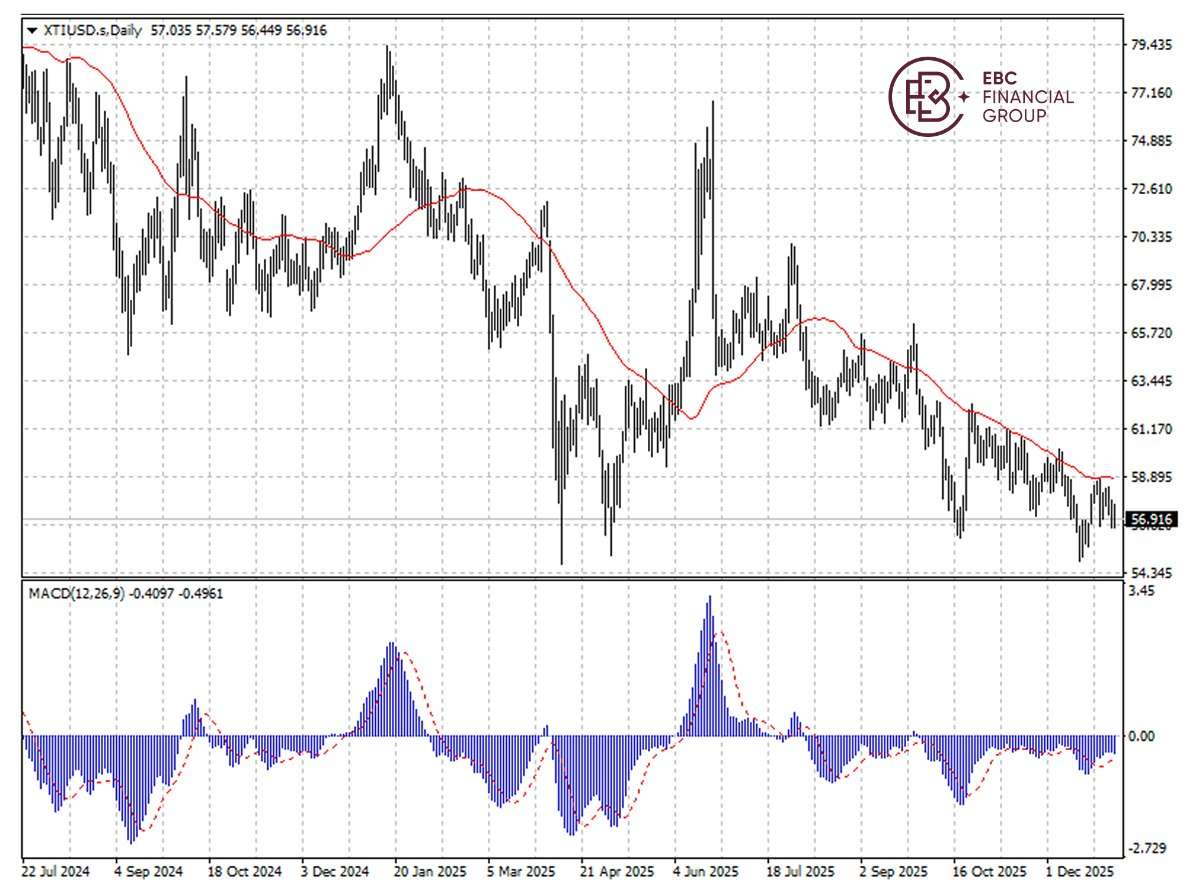1200x896 pixels.
Task: Click the 22 Jul 2024 date label
Action: point(55,871)
